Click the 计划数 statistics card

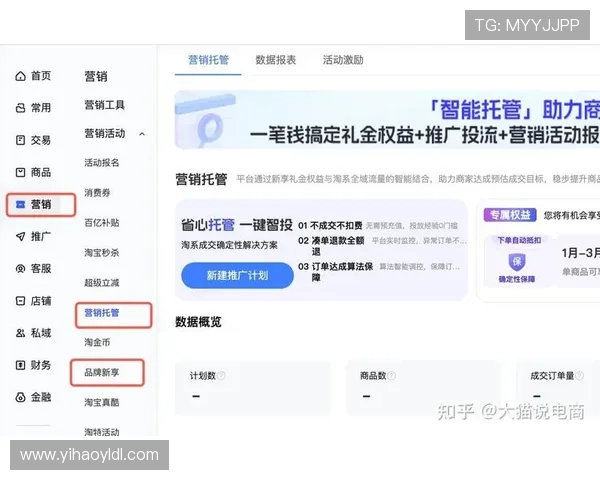coord(253,388)
